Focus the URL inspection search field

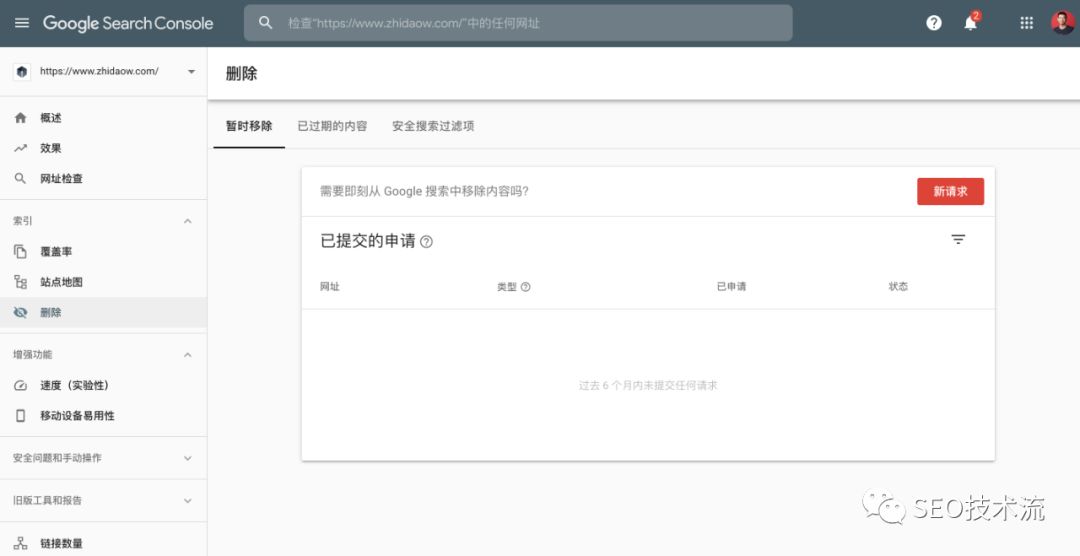[x=520, y=23]
